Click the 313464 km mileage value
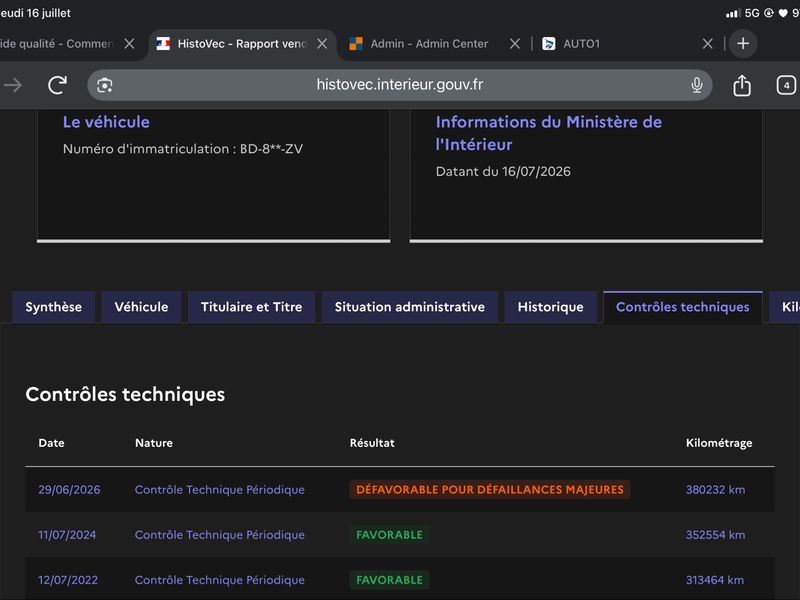This screenshot has height=600, width=800. (715, 580)
